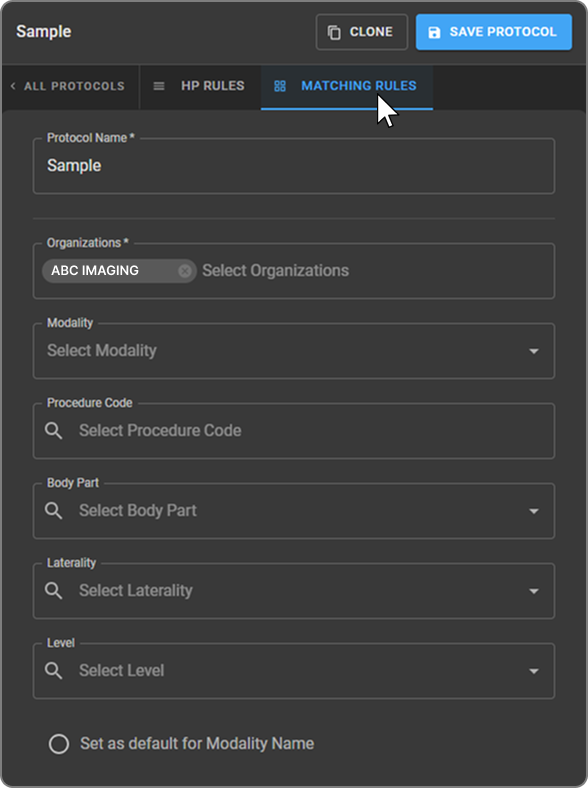588x788 pixels.
Task: Remove the ABC IMAGING organization chip
Action: point(185,271)
